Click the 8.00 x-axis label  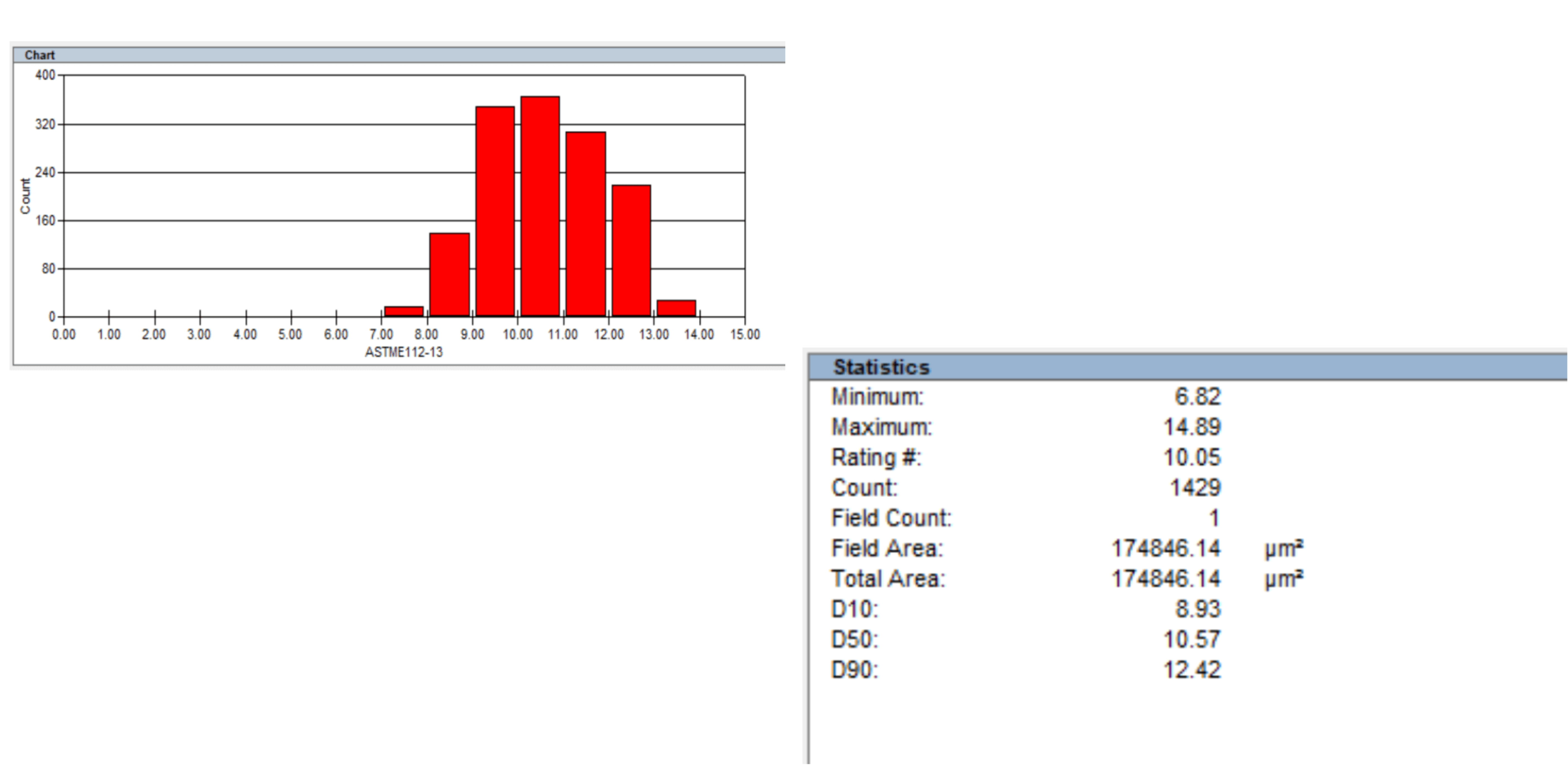click(x=427, y=334)
